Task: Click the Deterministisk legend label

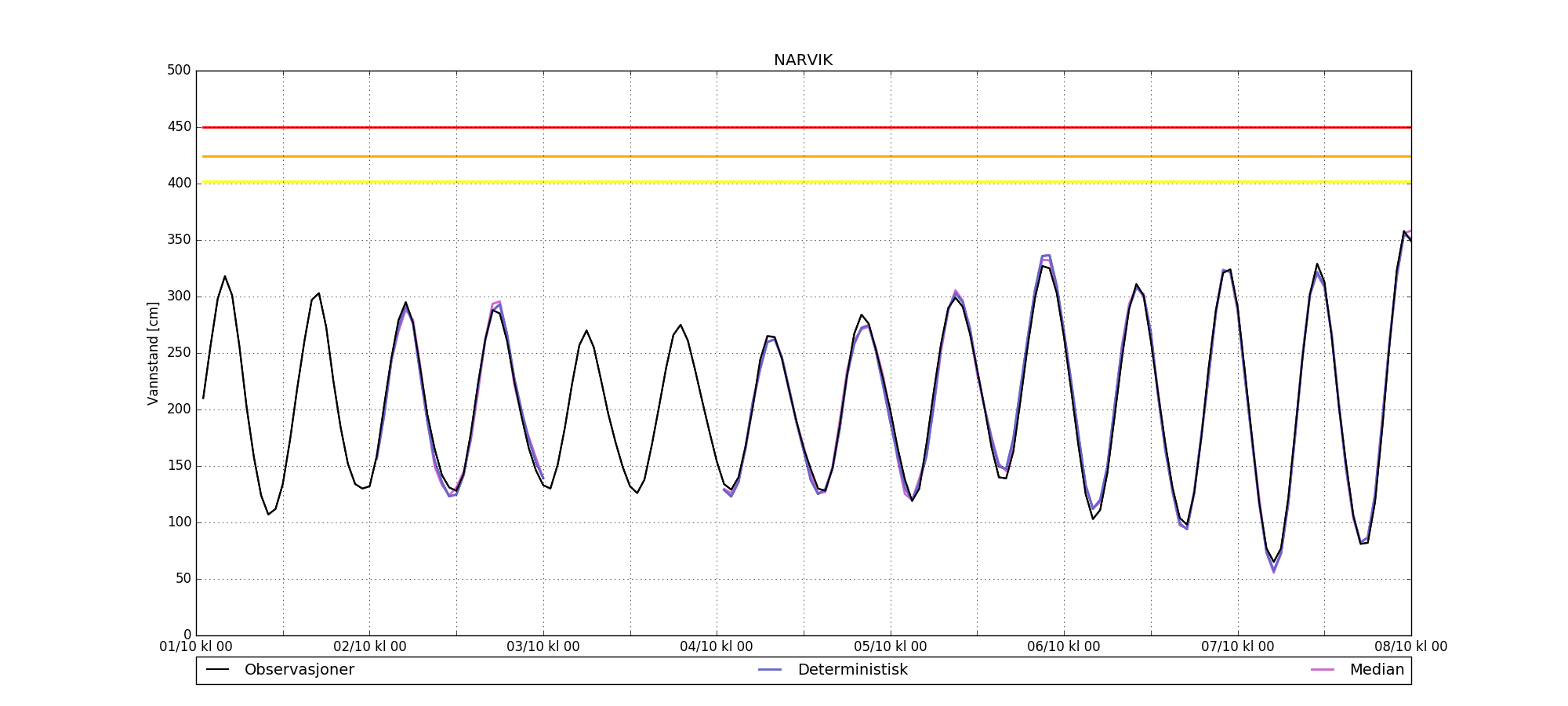Action: (852, 670)
